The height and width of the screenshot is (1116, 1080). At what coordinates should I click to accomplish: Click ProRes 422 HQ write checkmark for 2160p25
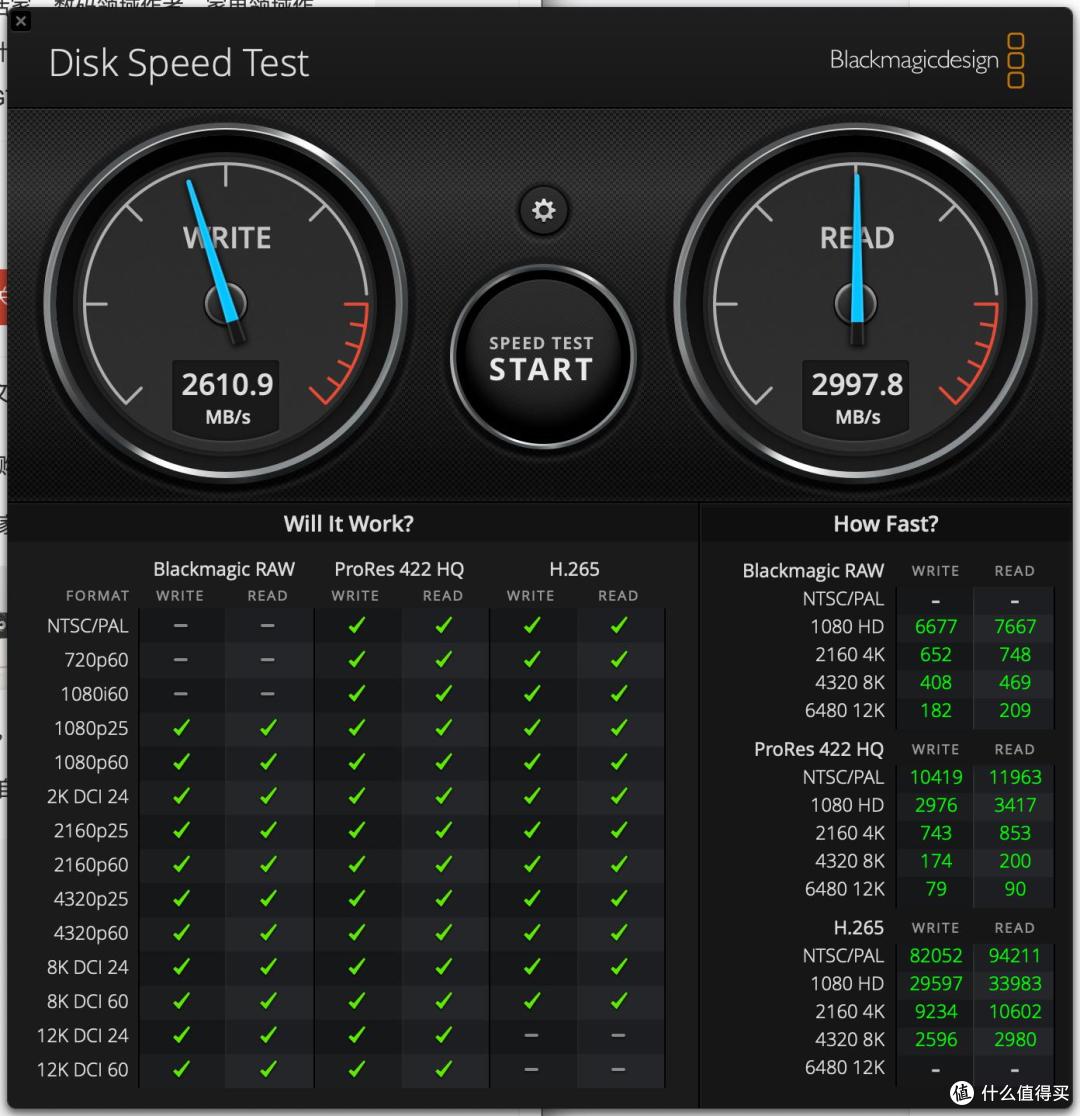[356, 830]
